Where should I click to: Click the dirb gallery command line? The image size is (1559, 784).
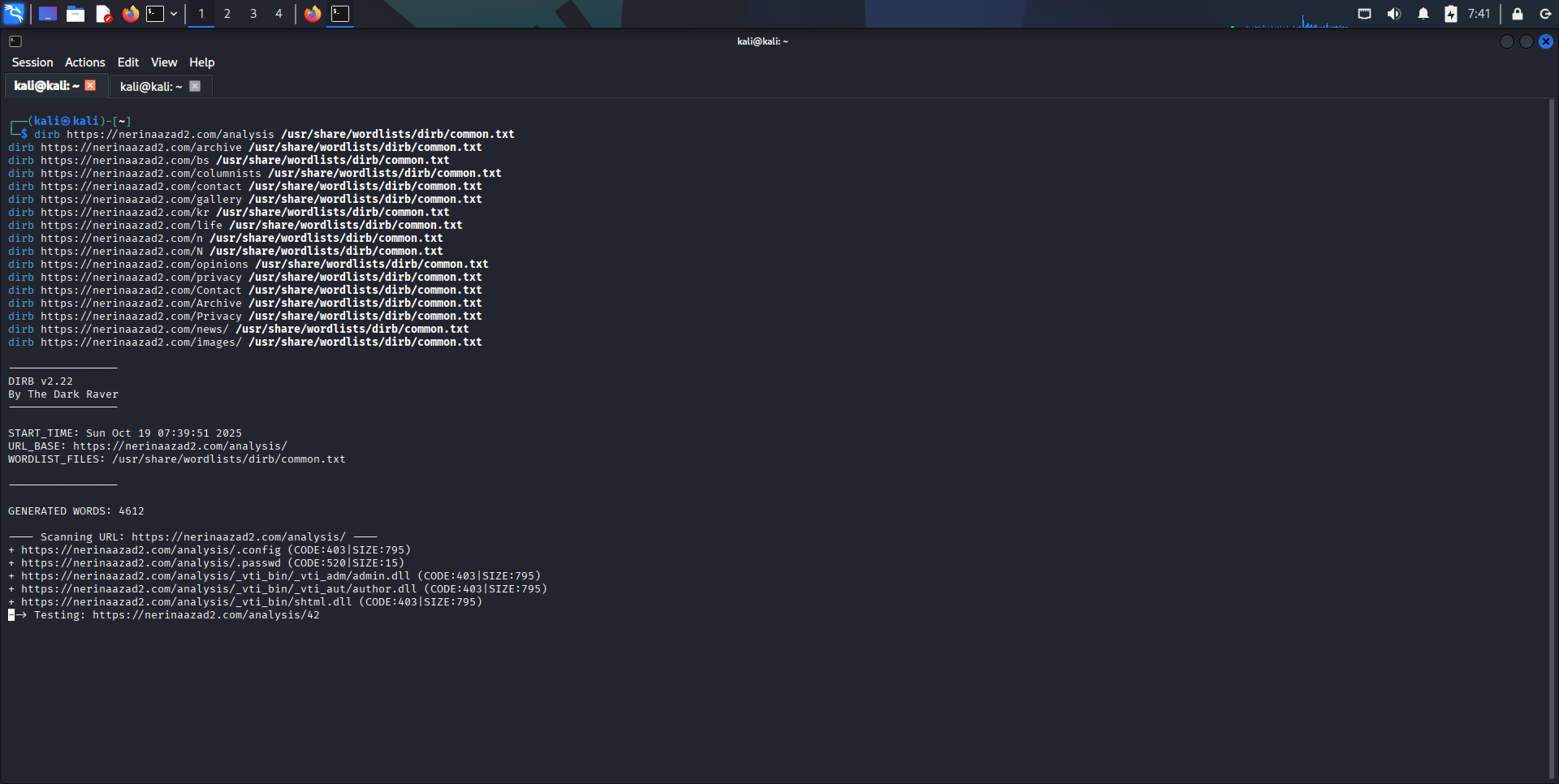pyautogui.click(x=245, y=200)
